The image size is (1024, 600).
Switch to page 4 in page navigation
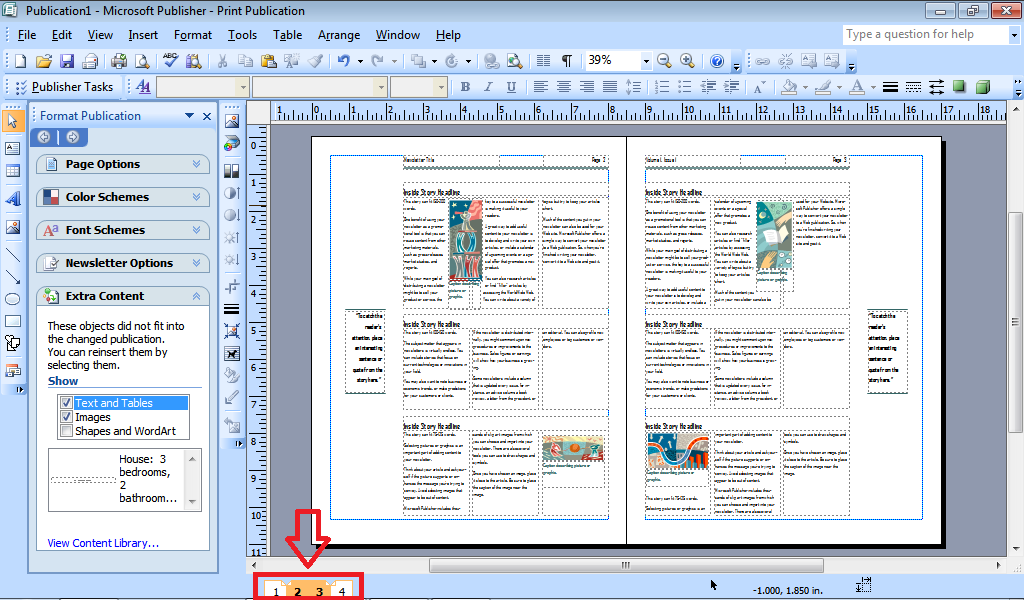[340, 592]
